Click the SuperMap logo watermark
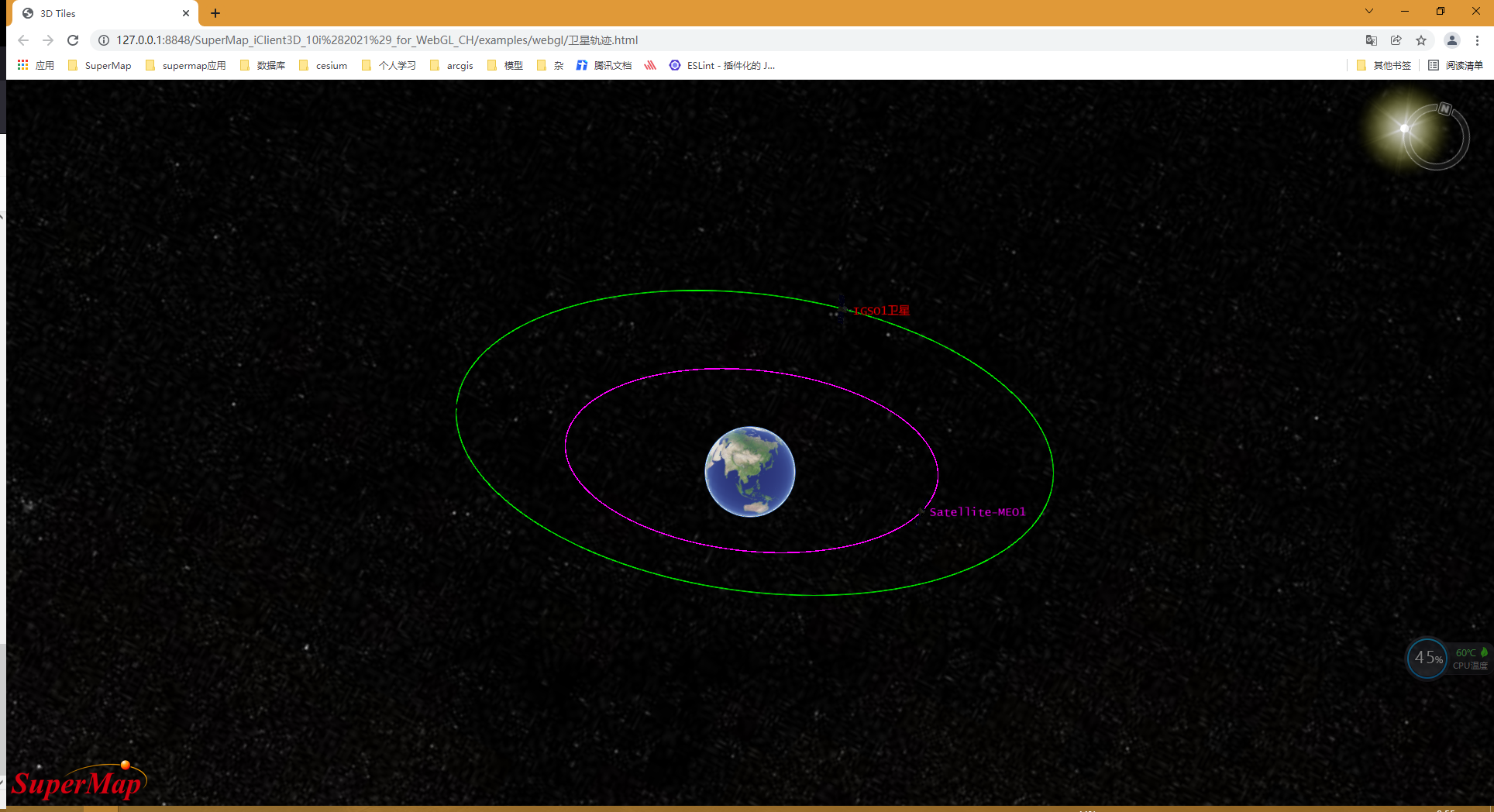This screenshot has width=1494, height=812. pos(77,781)
